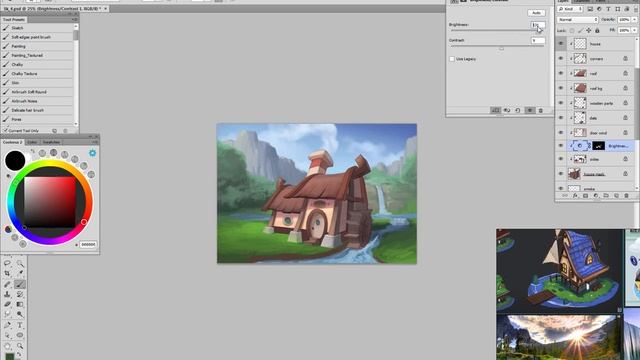This screenshot has height=360, width=640.
Task: Select the Delicate hair brush preset
Action: pyautogui.click(x=37, y=110)
